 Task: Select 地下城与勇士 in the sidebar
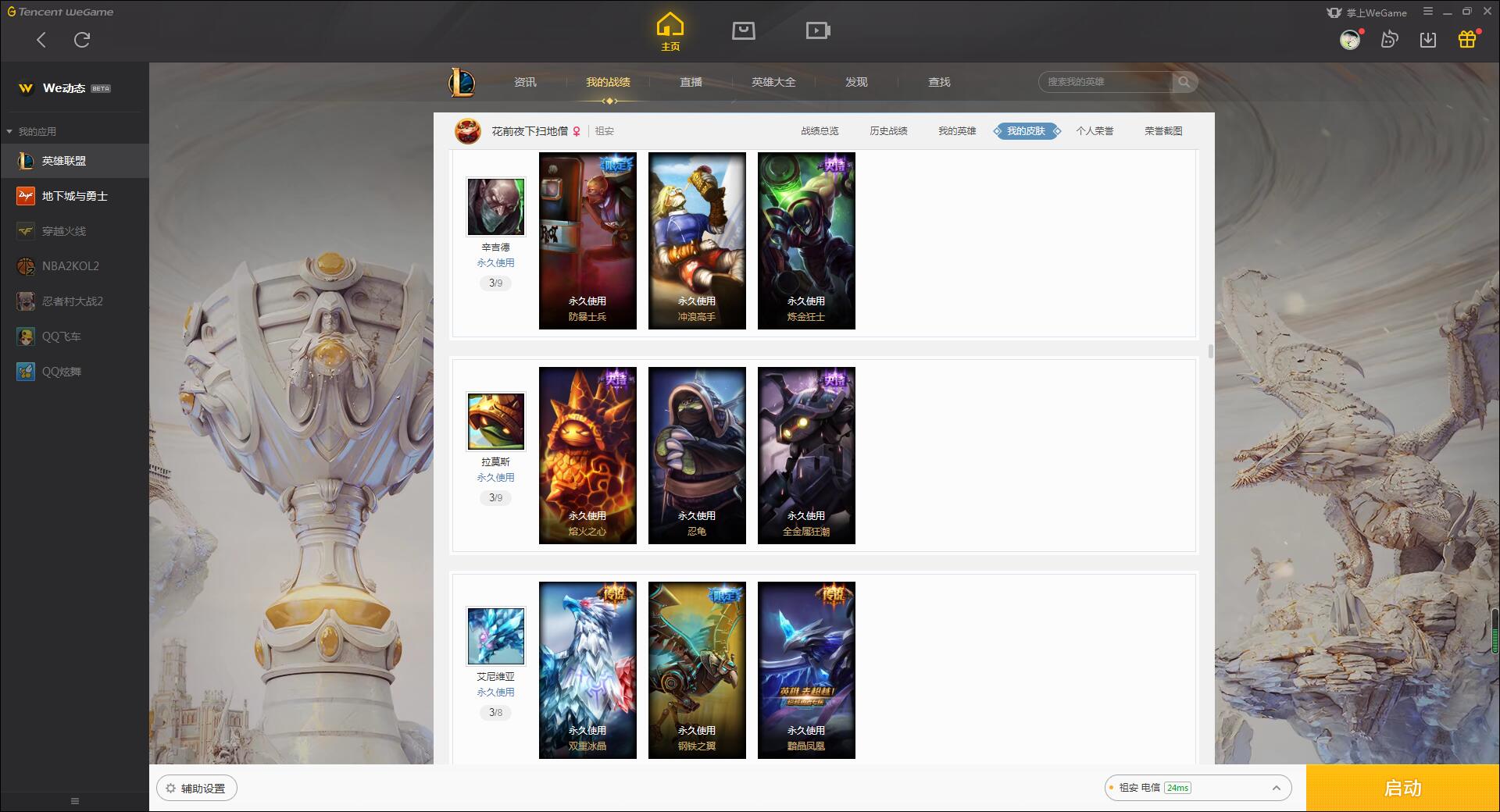[74, 196]
